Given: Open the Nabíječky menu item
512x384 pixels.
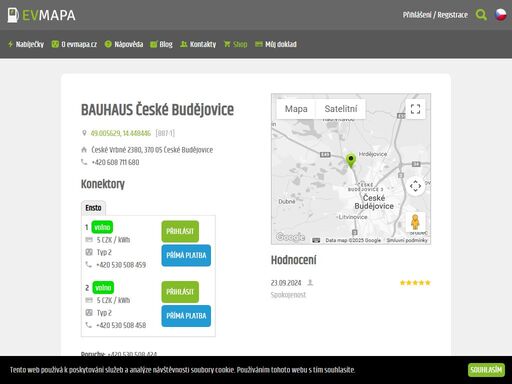Looking at the screenshot, I should [x=26, y=44].
